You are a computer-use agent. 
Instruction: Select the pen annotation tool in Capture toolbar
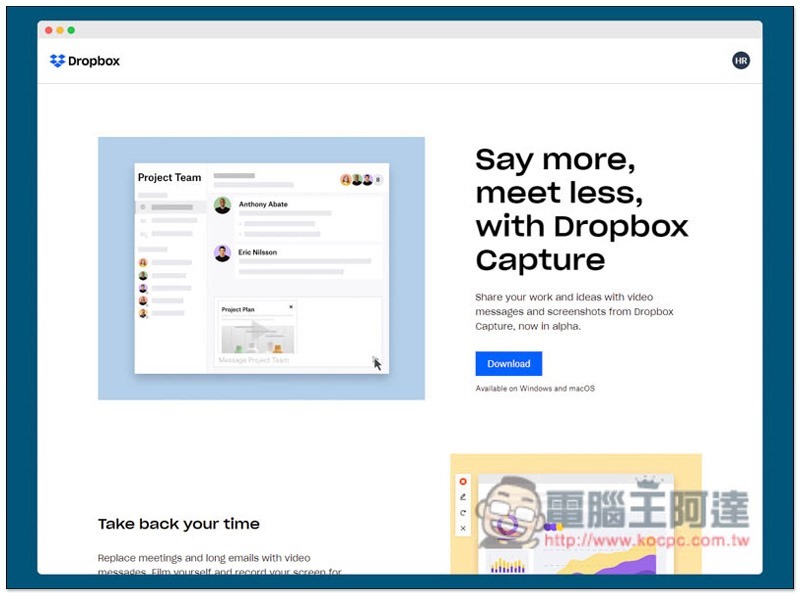click(463, 497)
